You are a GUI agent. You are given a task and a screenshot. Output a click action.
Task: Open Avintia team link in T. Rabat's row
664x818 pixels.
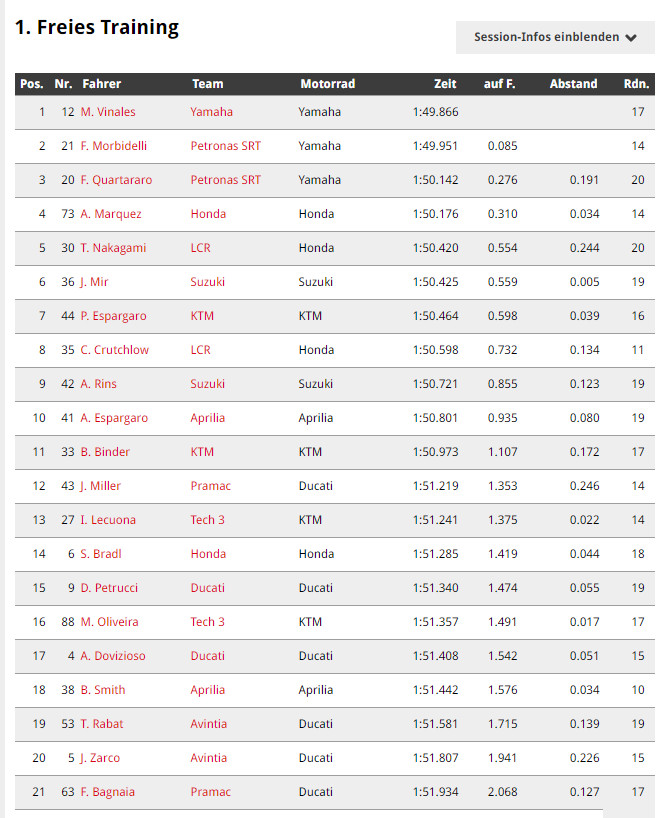click(208, 724)
